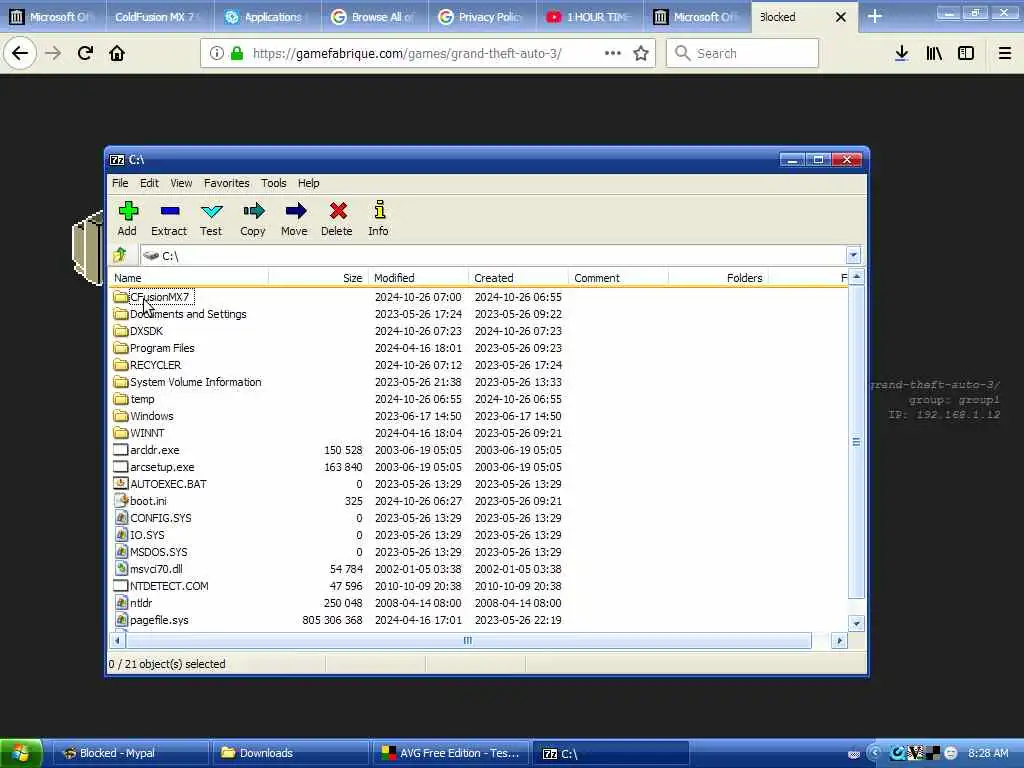
Task: Open the browser hamburger menu
Action: 1005,54
